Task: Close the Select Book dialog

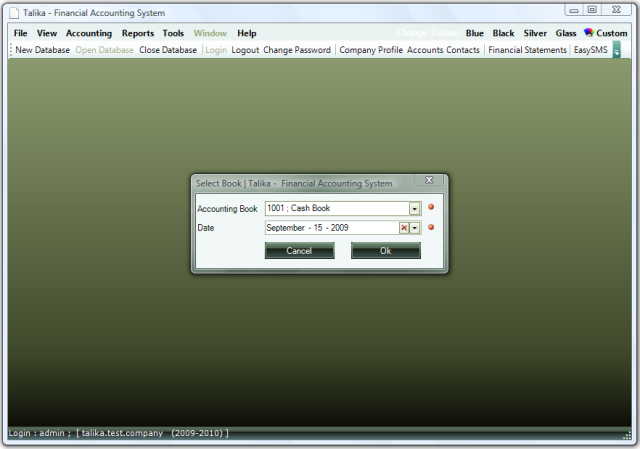Action: (429, 180)
